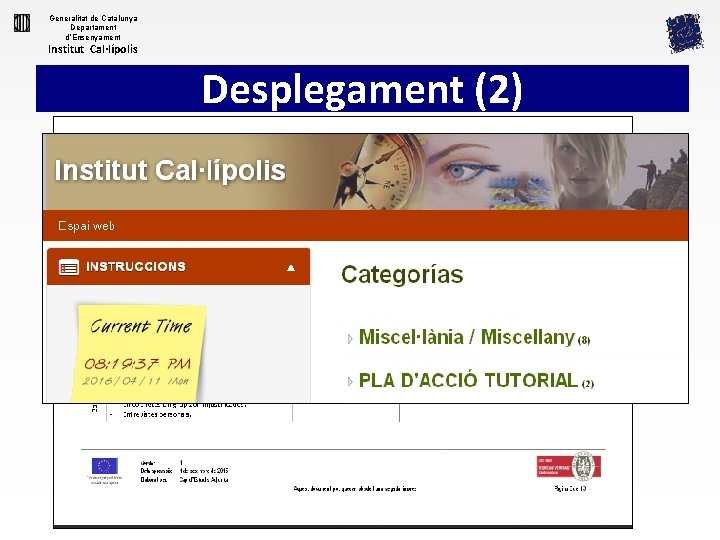The image size is (720, 540).
Task: Collapse the INSTRUCCIONS panel with the up arrow
Action: coord(291,268)
